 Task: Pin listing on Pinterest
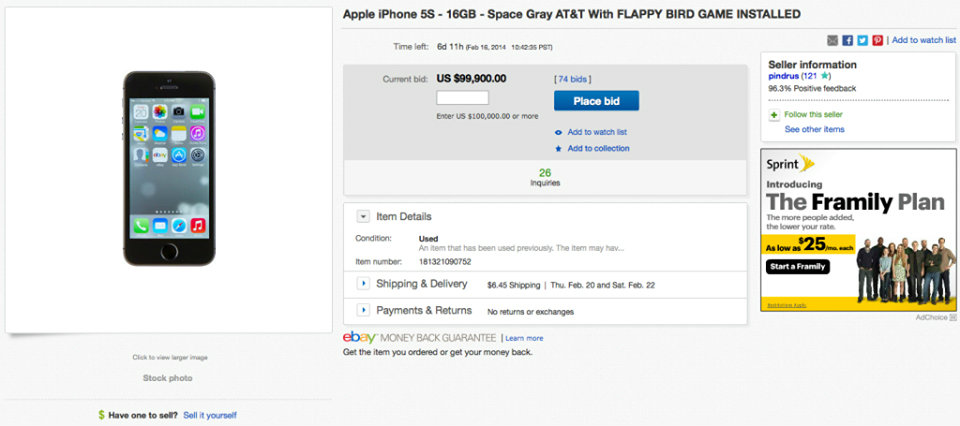point(877,40)
